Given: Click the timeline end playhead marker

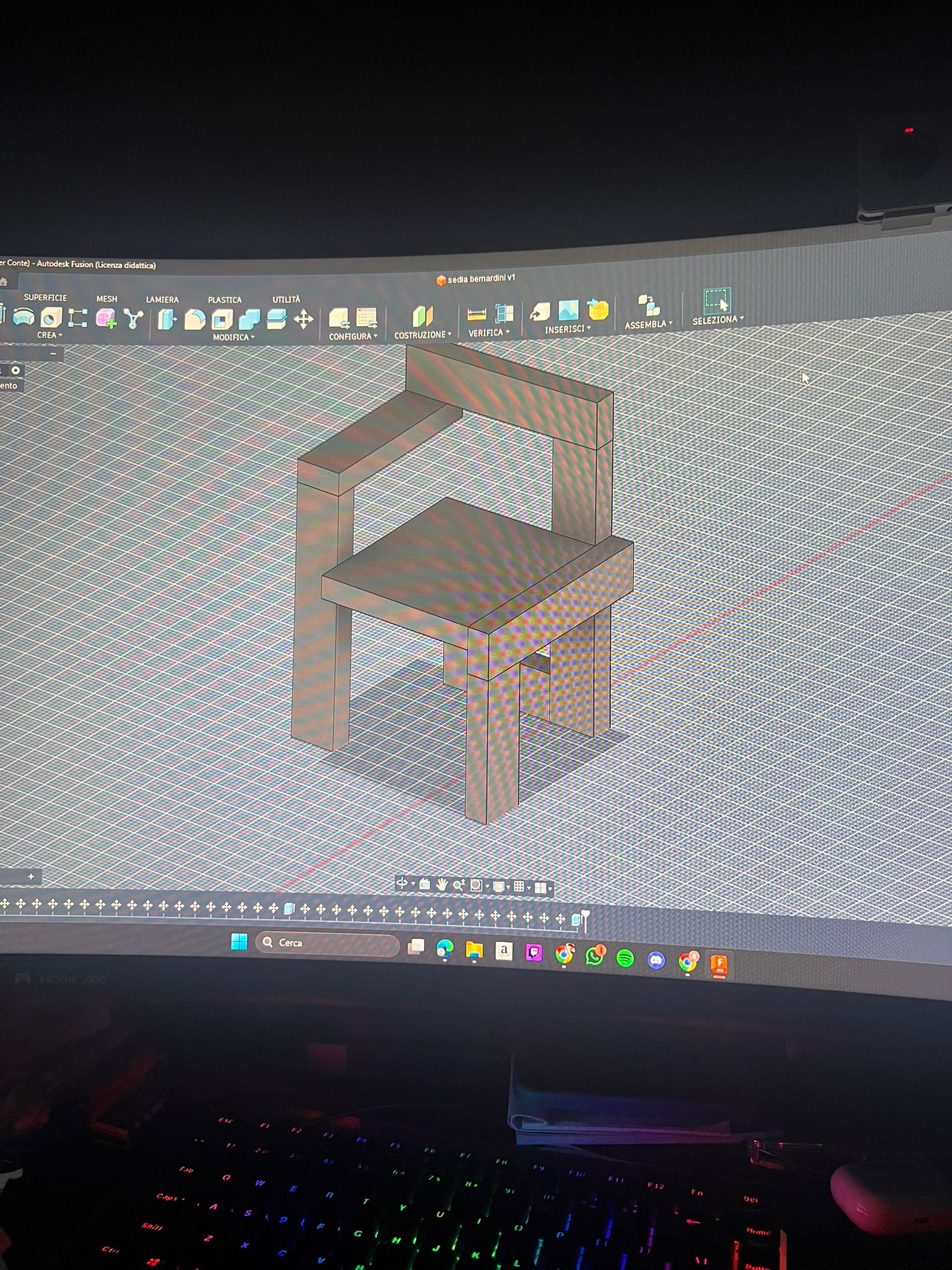Looking at the screenshot, I should click(x=584, y=917).
